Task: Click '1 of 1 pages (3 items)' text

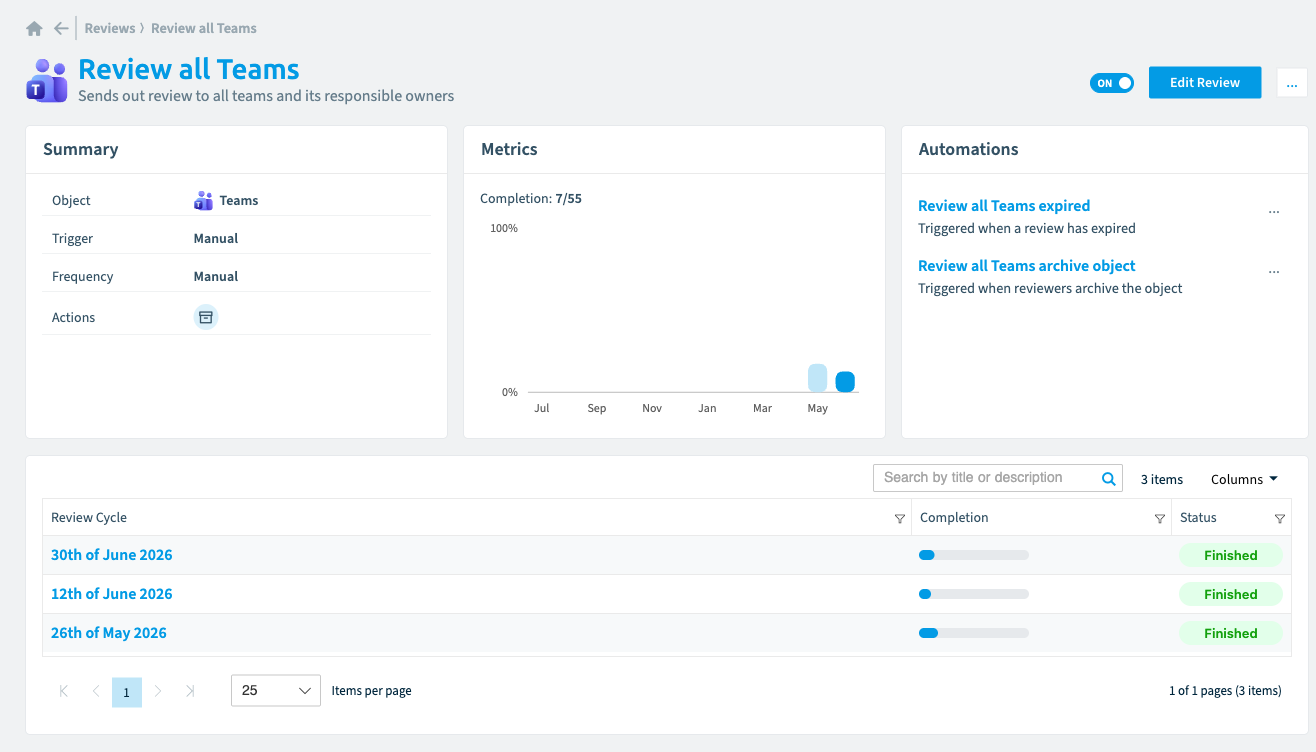Action: pos(1225,691)
